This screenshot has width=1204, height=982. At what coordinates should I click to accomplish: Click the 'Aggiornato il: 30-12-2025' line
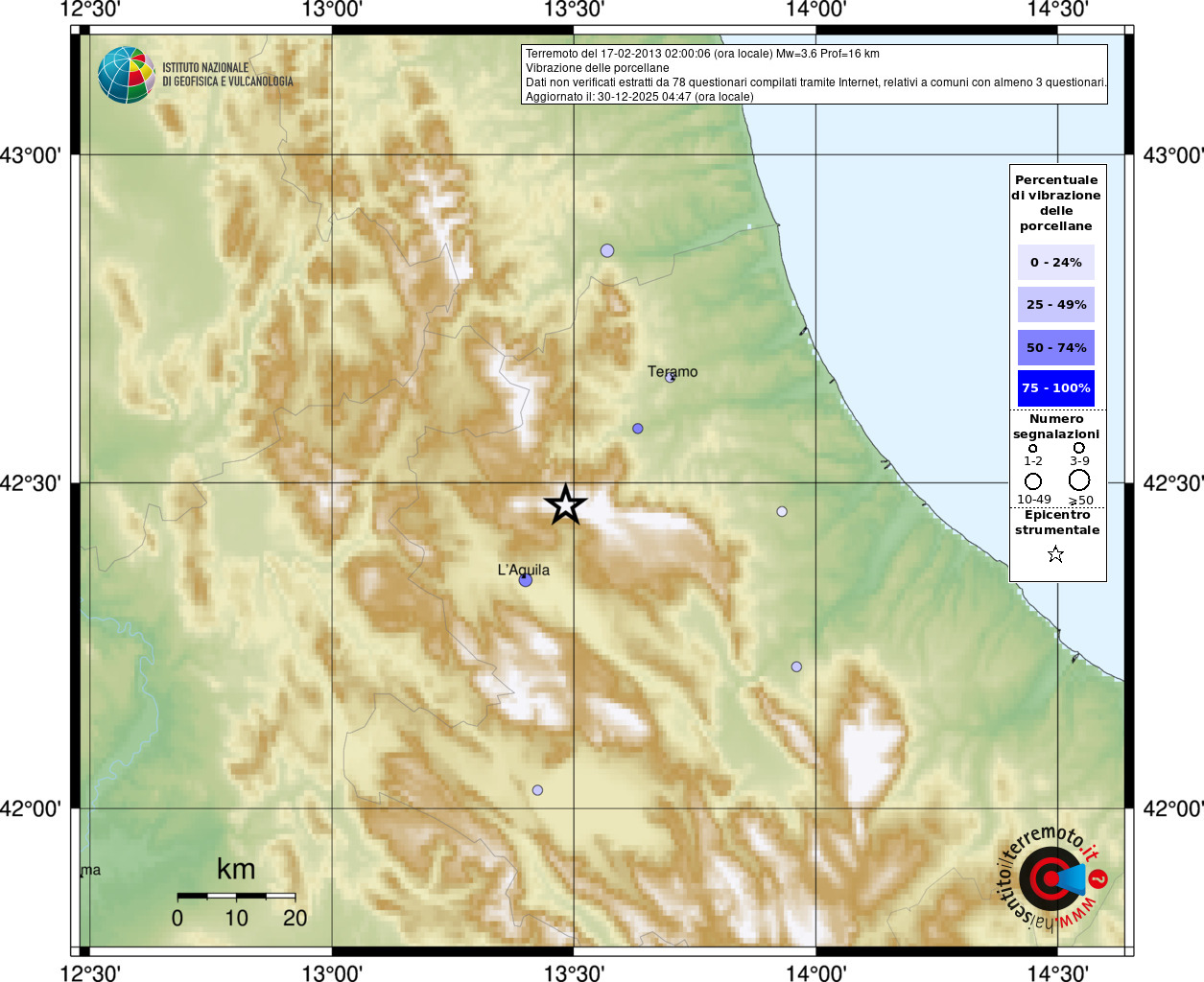pyautogui.click(x=640, y=97)
